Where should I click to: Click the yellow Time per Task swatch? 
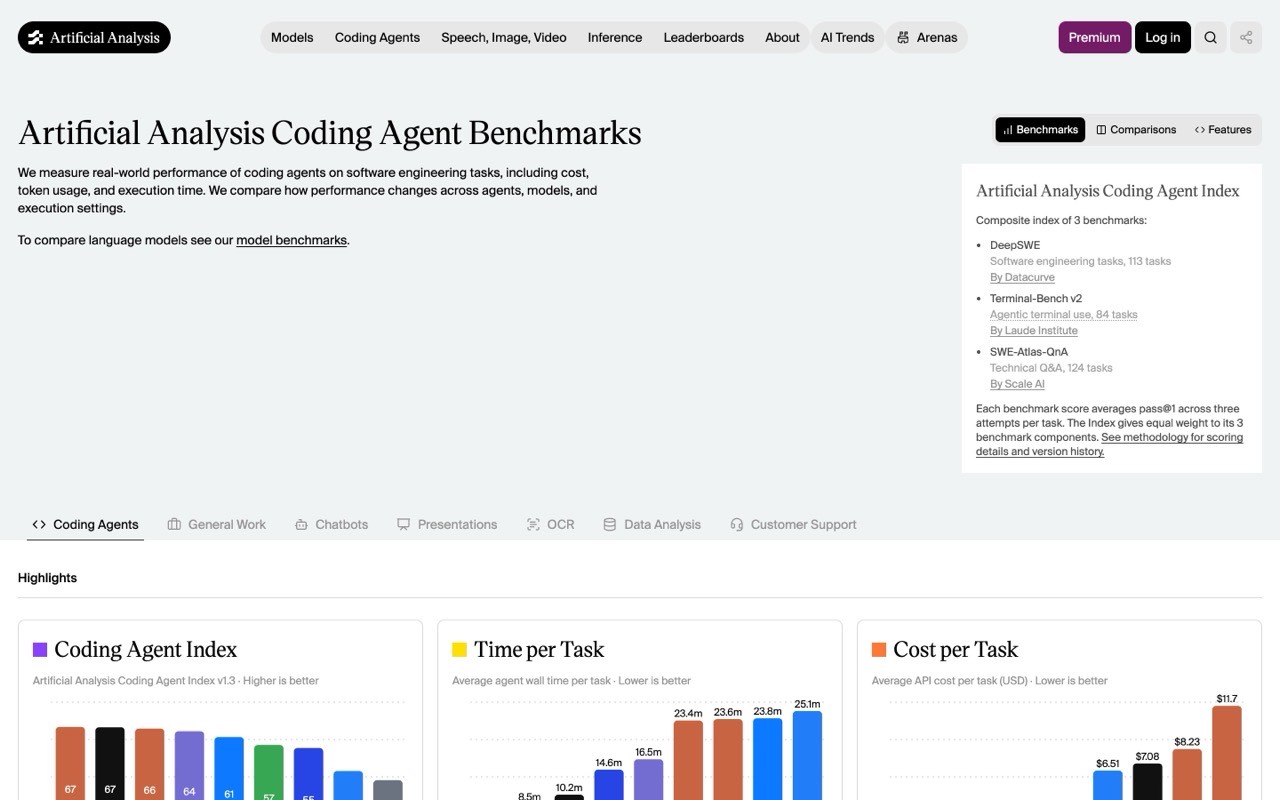(x=459, y=650)
